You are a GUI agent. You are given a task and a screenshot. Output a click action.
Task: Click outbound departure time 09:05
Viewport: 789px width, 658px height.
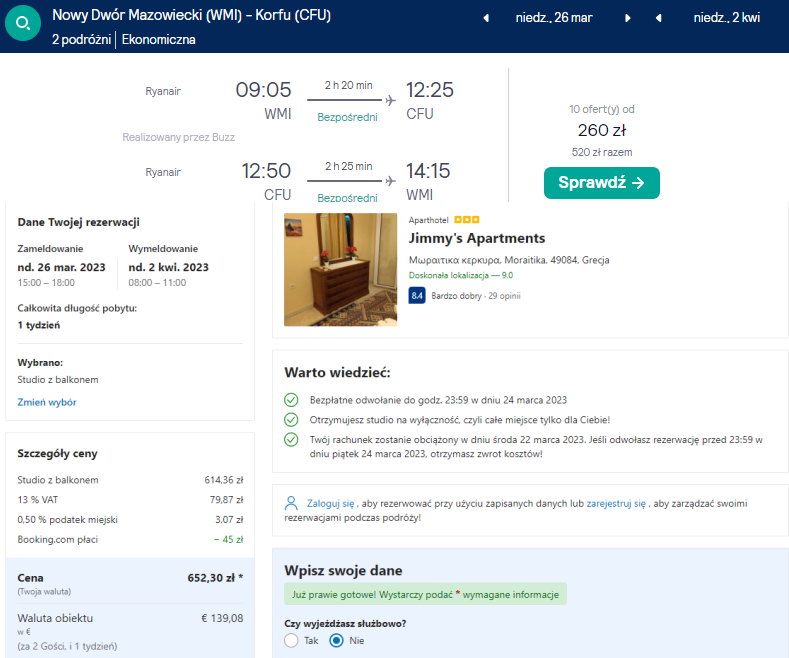[263, 90]
